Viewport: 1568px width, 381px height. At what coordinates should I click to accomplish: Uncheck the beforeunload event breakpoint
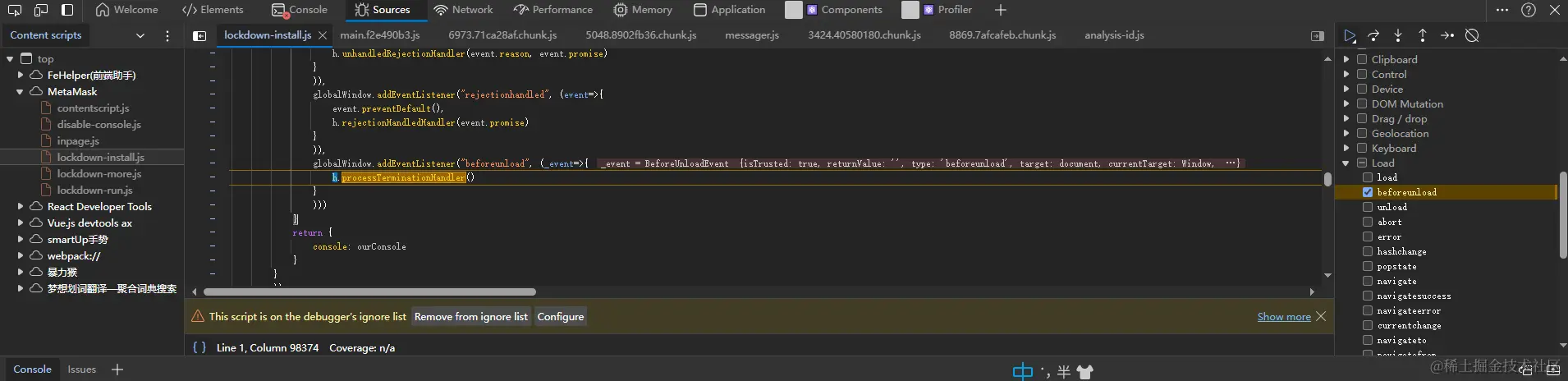[1368, 192]
